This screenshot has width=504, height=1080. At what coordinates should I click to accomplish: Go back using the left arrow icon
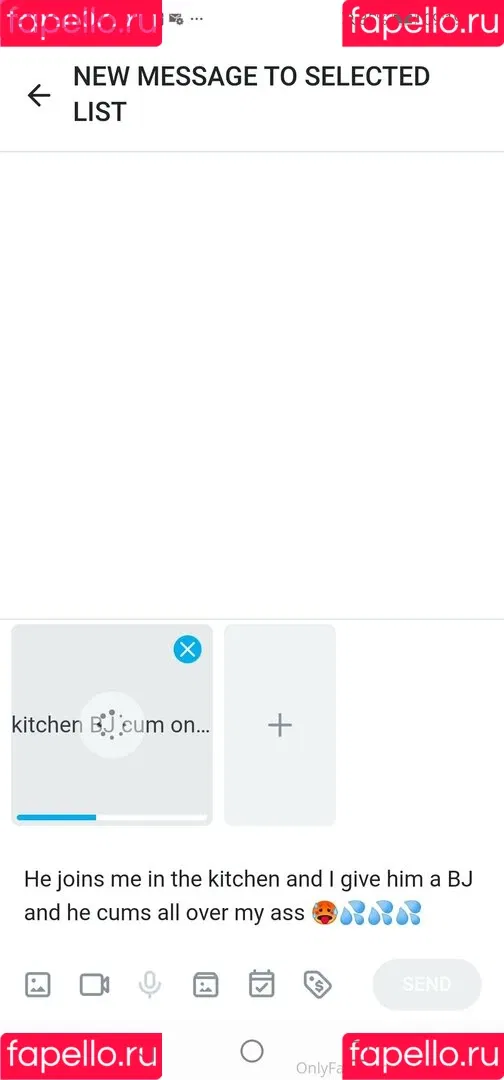tap(39, 95)
